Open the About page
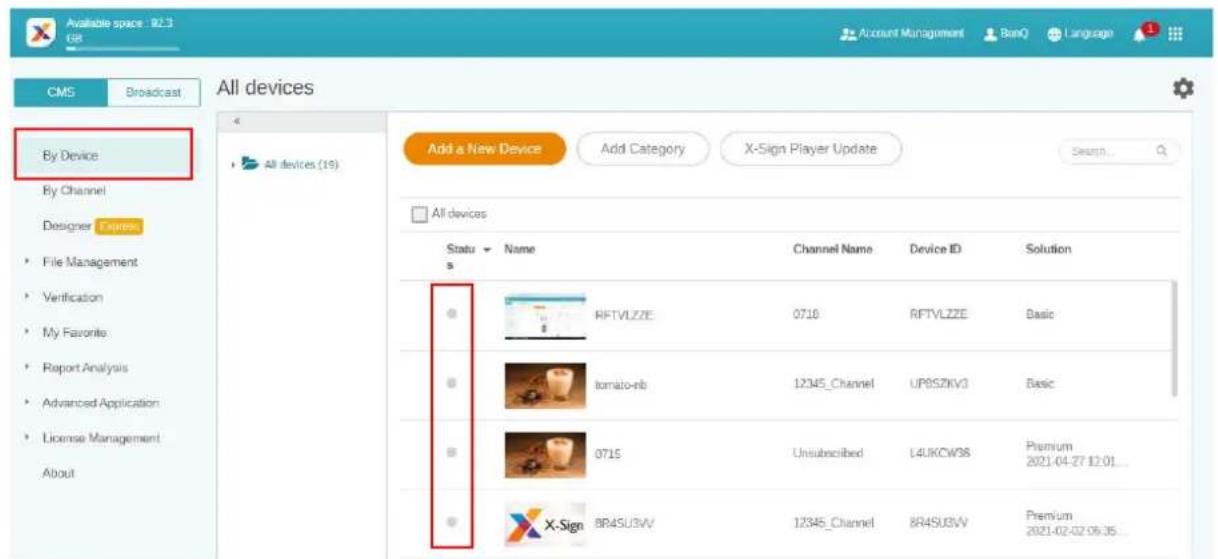This screenshot has width=1218, height=559. pos(58,474)
